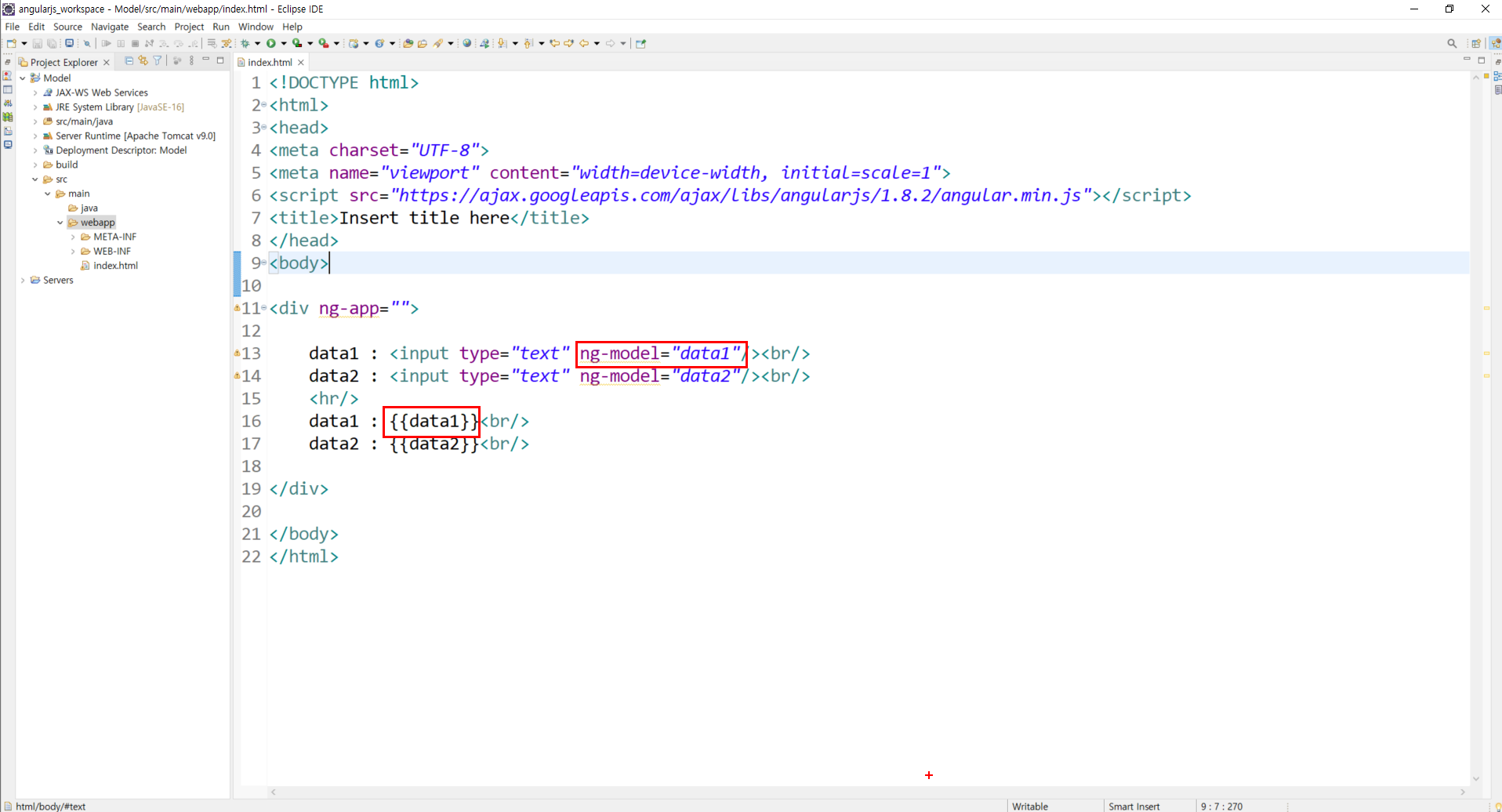Open the Web Browser globe icon
1502x812 pixels.
(x=466, y=43)
